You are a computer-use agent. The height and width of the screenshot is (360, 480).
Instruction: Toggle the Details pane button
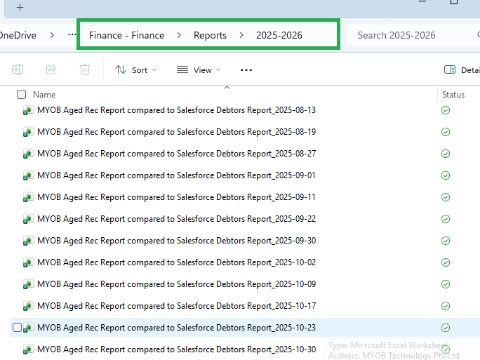click(x=462, y=70)
